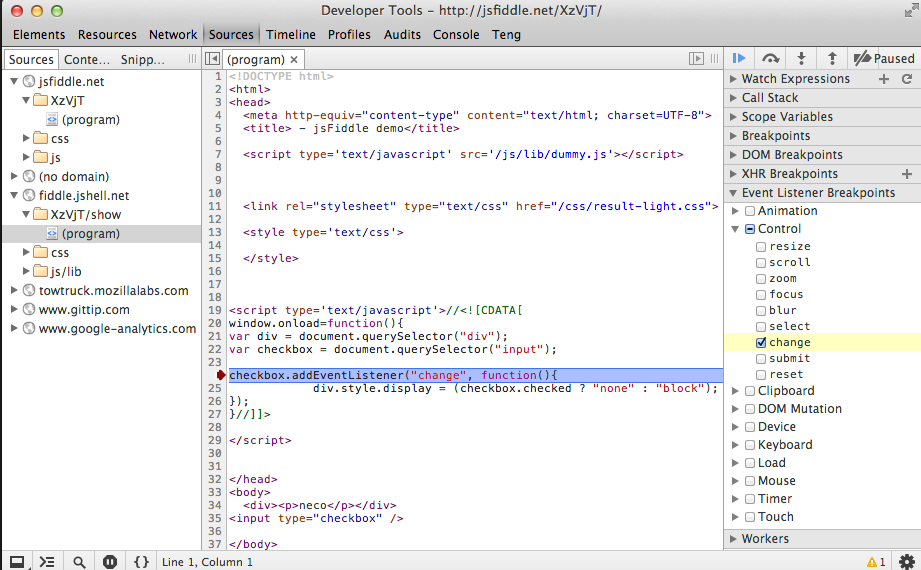Select the Snippets navigator tab
Image resolution: width=921 pixels, height=570 pixels.
[143, 59]
